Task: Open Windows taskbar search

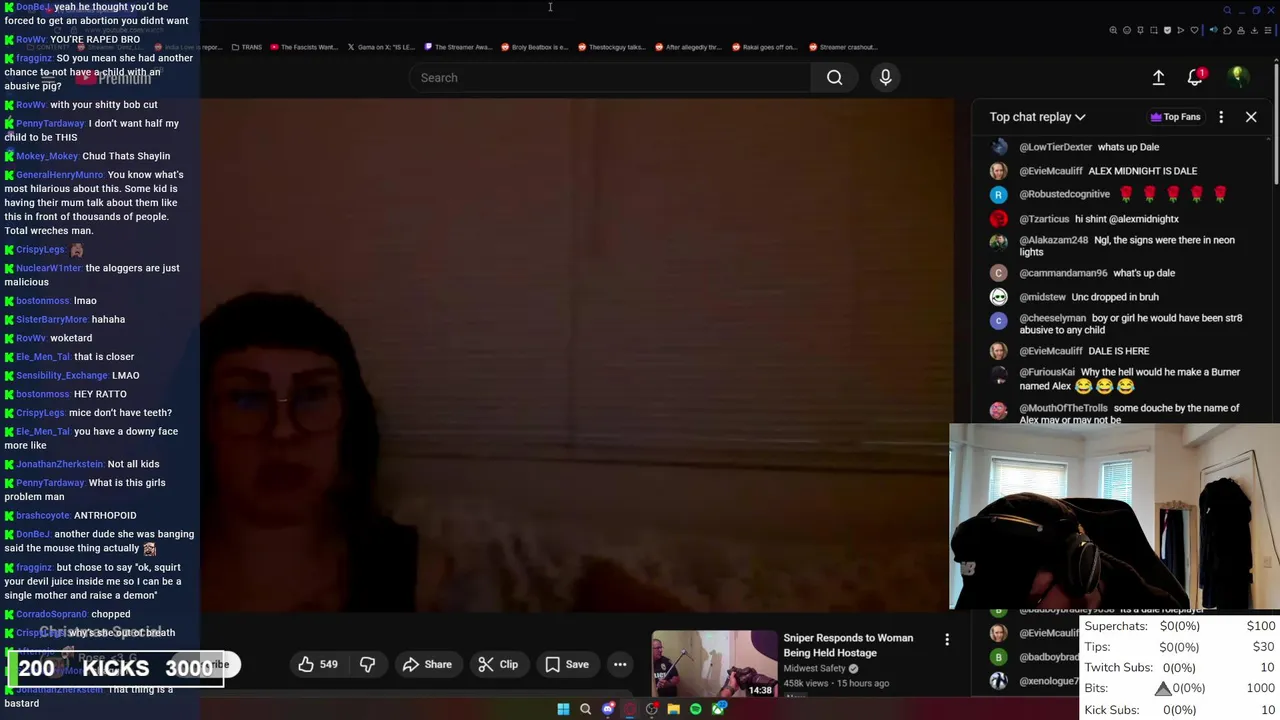Action: click(585, 709)
